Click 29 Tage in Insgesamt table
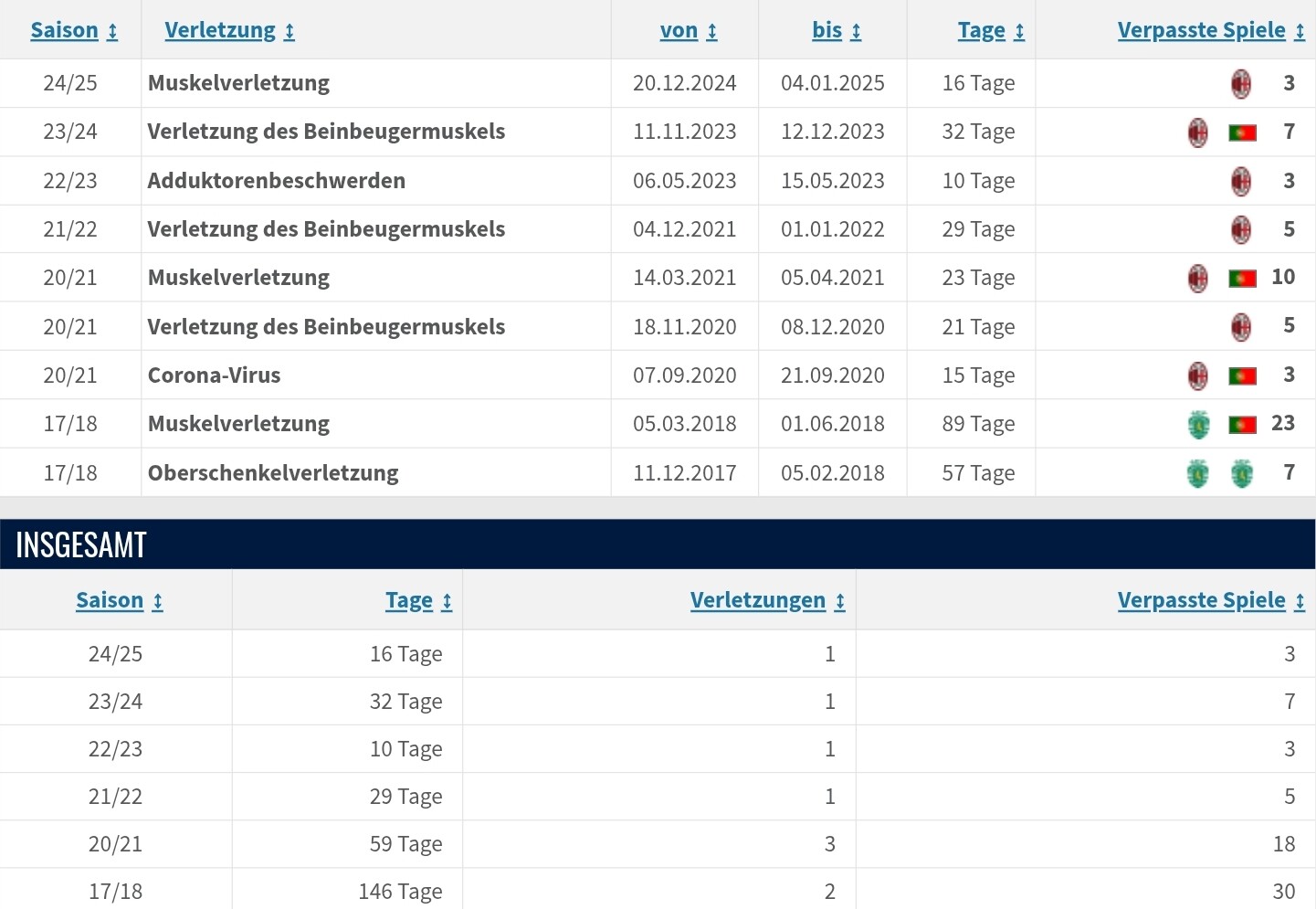This screenshot has height=909, width=1316. [405, 797]
